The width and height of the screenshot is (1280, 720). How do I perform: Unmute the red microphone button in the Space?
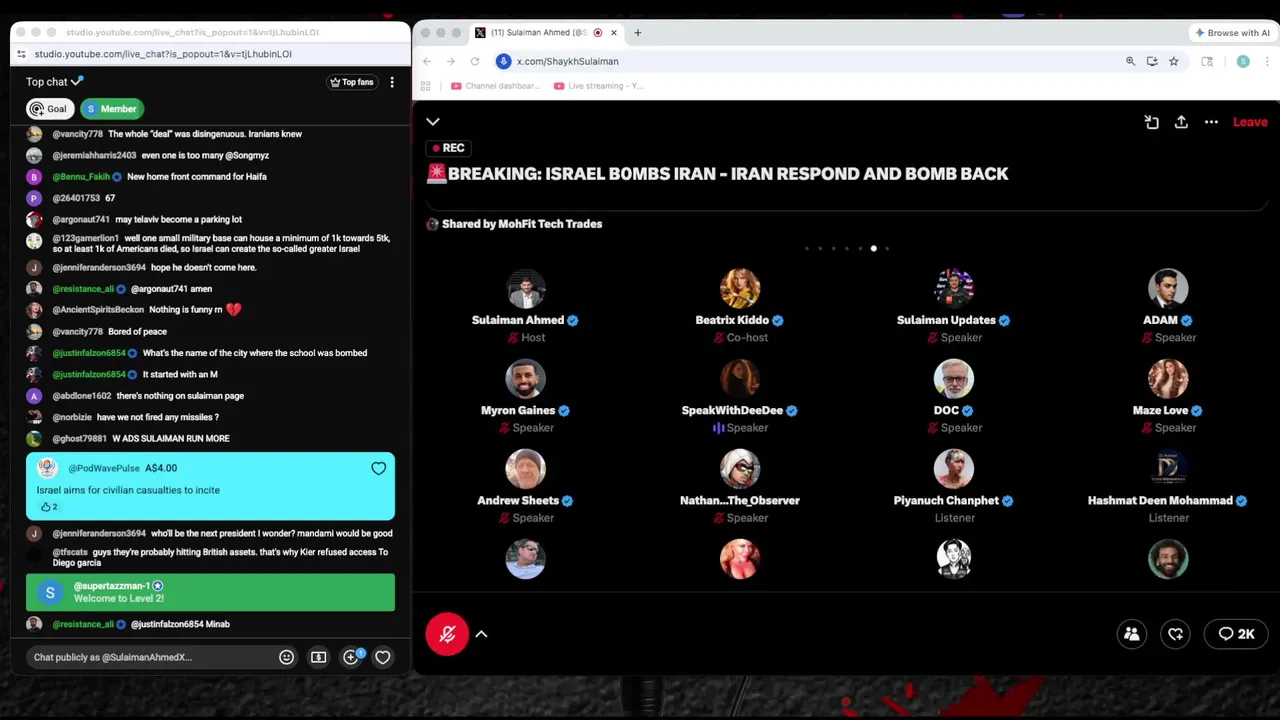(x=447, y=634)
